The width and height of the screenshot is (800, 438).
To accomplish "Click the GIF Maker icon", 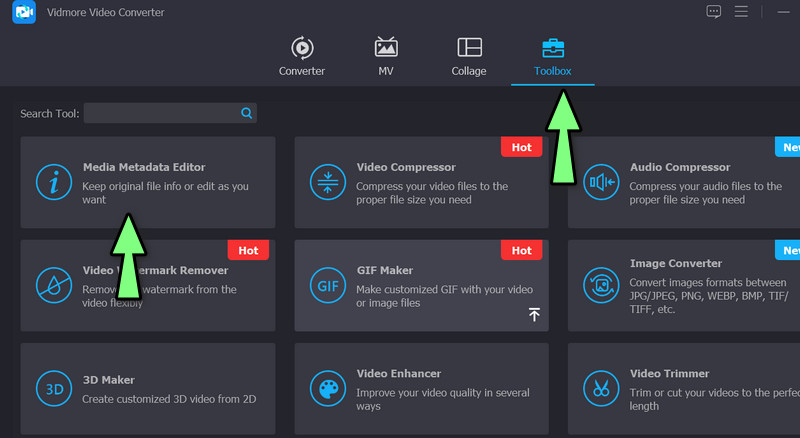I will 326,285.
